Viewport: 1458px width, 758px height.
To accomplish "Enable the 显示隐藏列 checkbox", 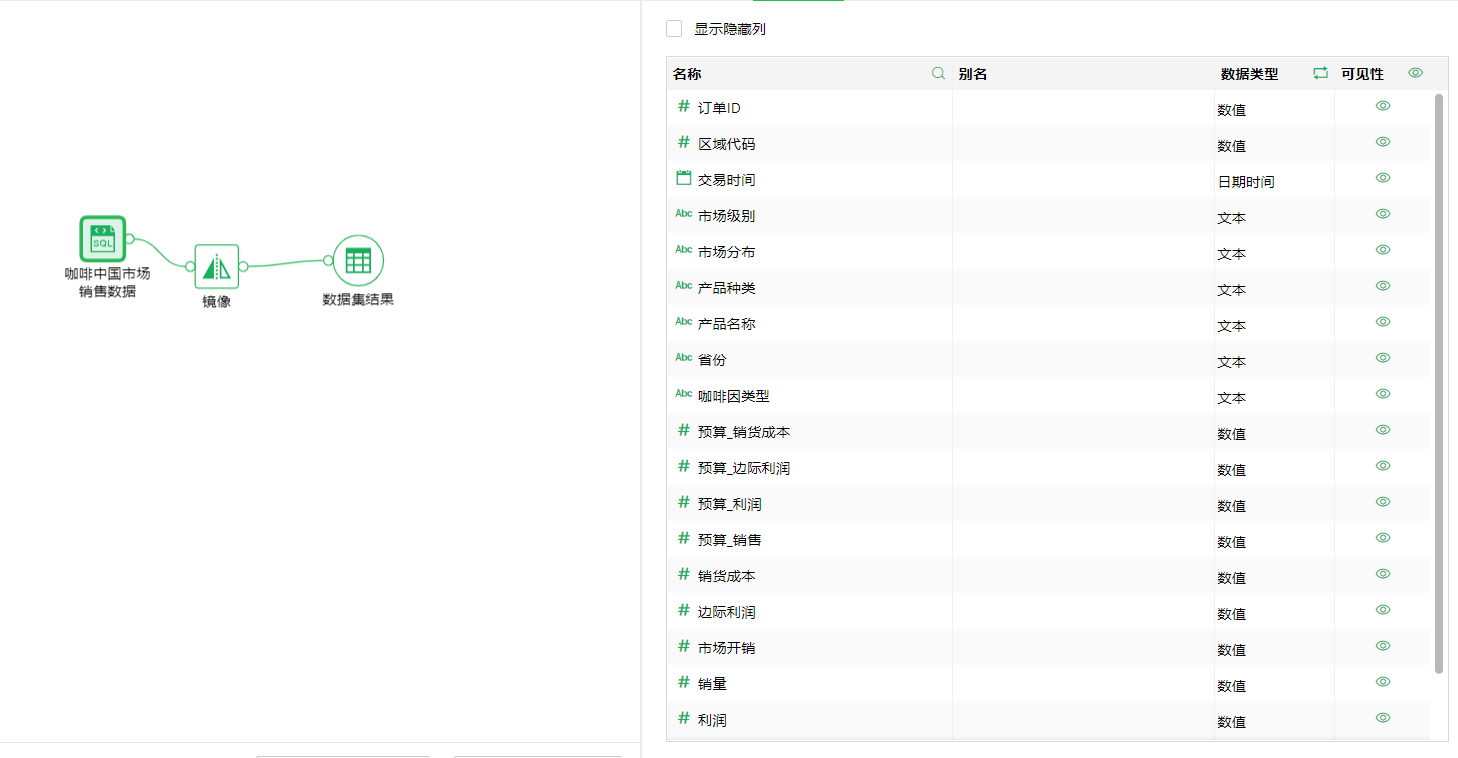I will point(674,29).
